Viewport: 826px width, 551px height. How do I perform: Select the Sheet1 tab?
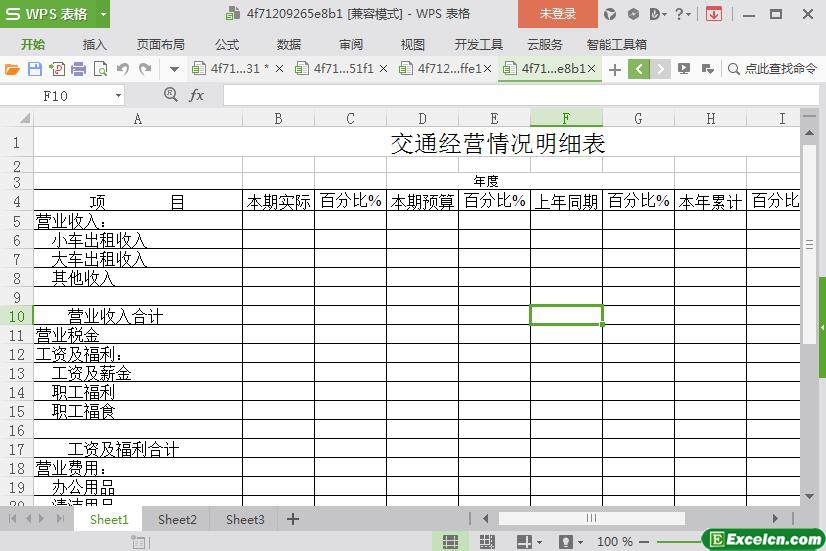tap(109, 520)
